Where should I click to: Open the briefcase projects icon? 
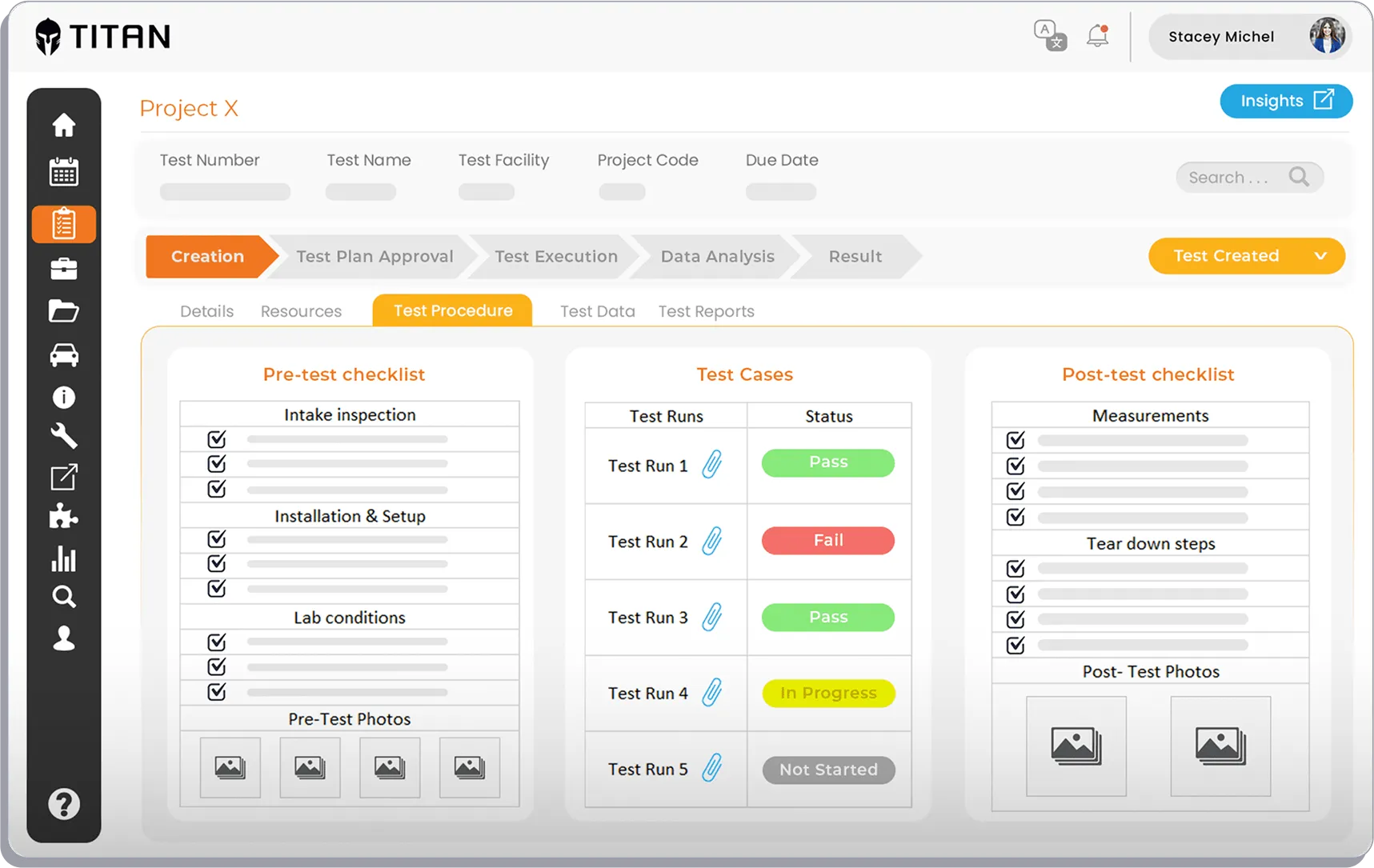click(x=64, y=269)
